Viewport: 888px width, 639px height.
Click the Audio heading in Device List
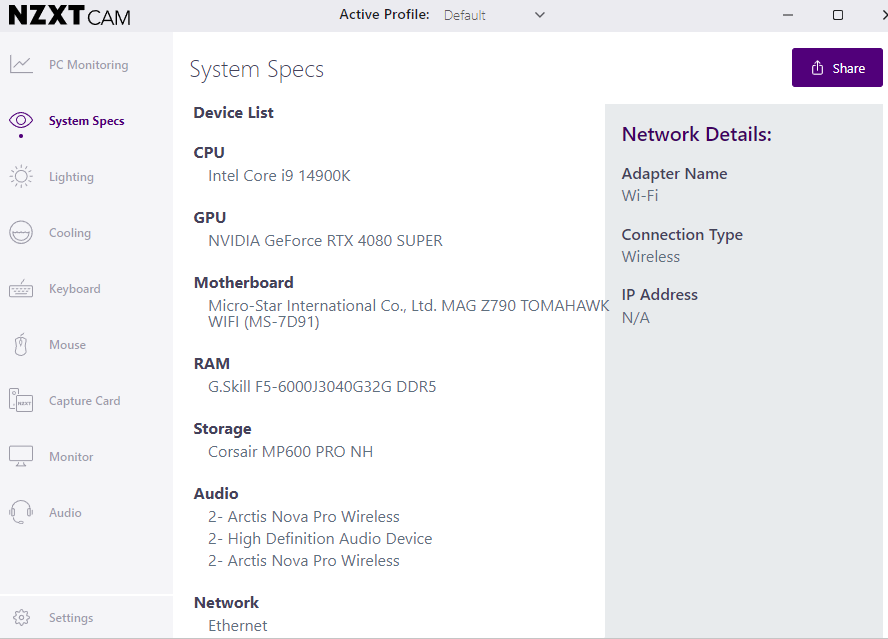coord(216,494)
